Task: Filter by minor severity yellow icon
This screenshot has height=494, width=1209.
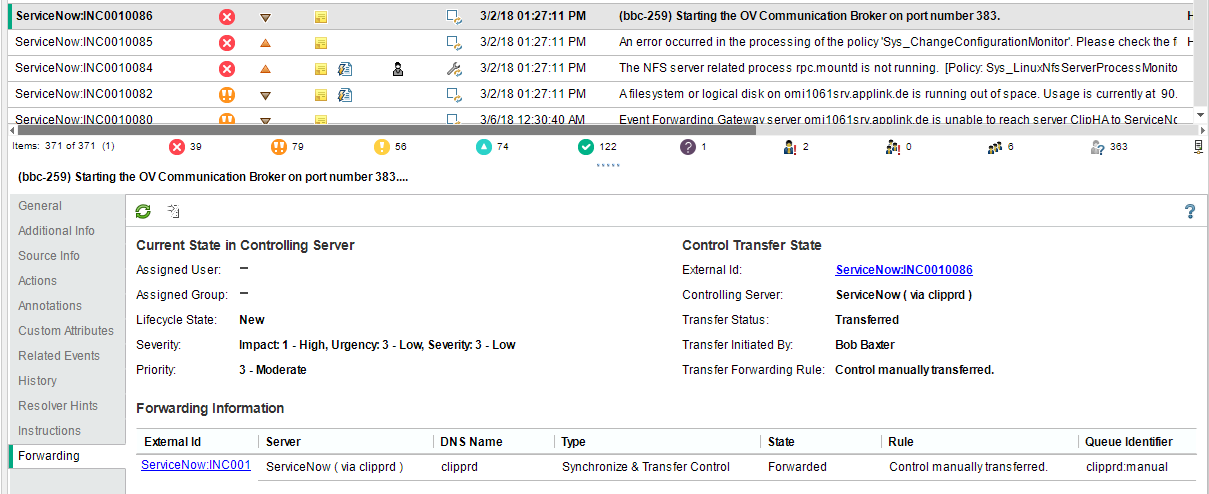Action: [x=382, y=147]
